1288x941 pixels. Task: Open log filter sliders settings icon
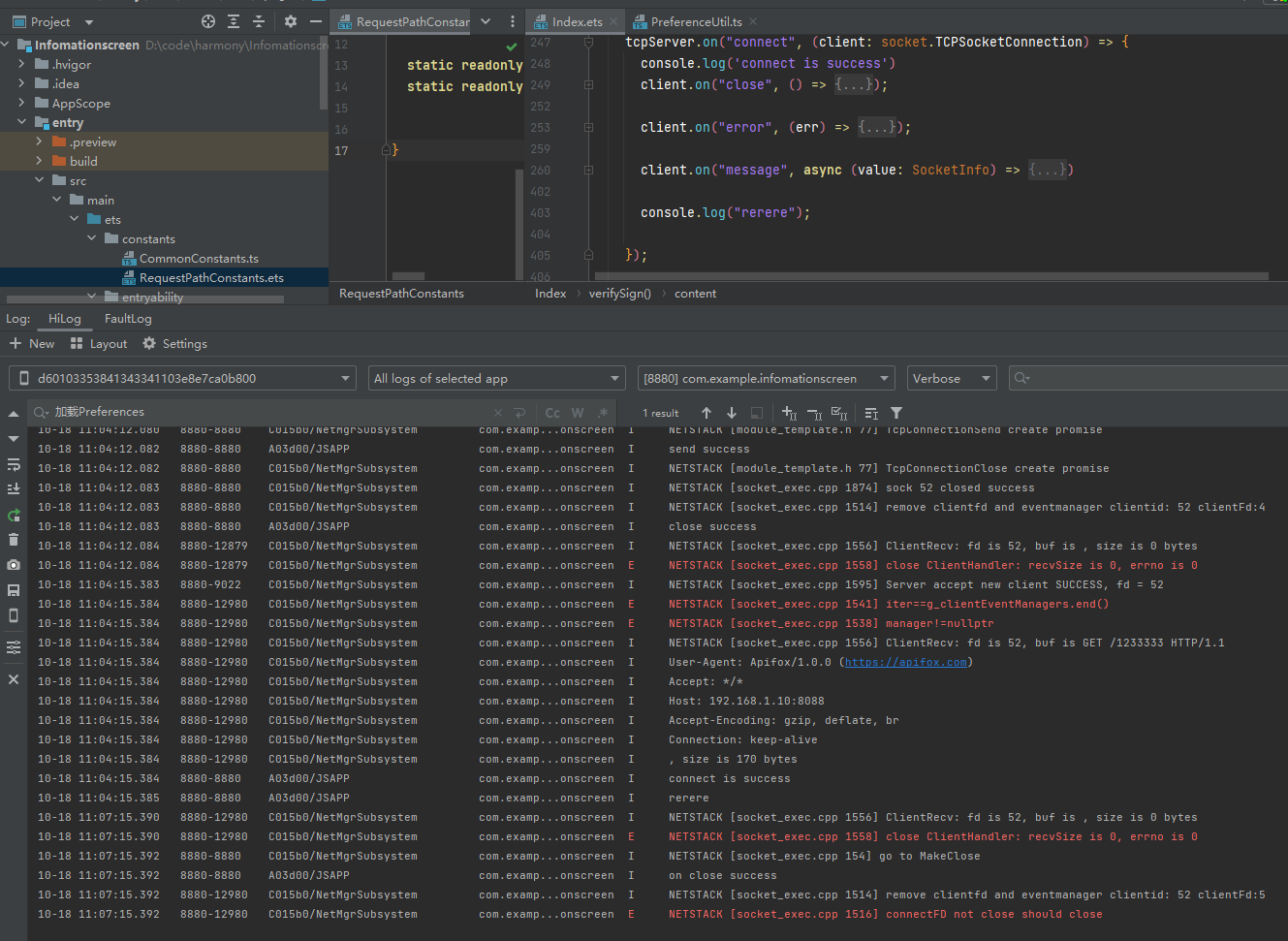pos(14,647)
